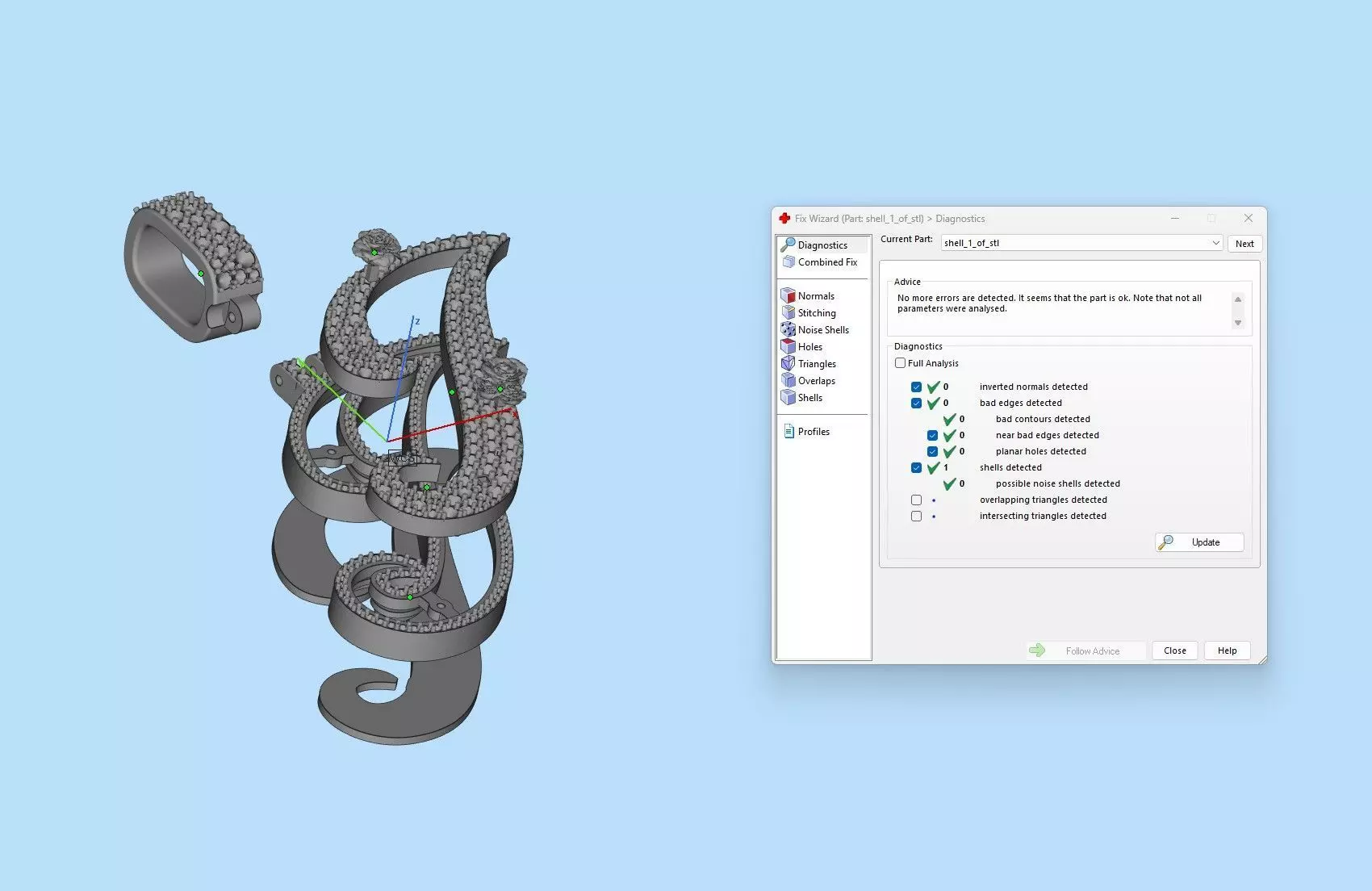Image resolution: width=1372 pixels, height=891 pixels.
Task: Click the Noise Shells dotted icon
Action: (x=788, y=330)
